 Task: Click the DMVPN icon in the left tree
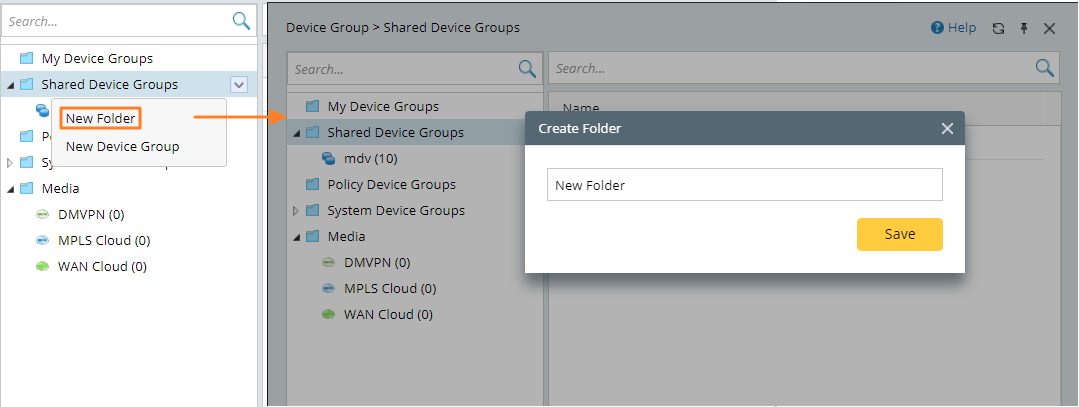tap(43, 214)
